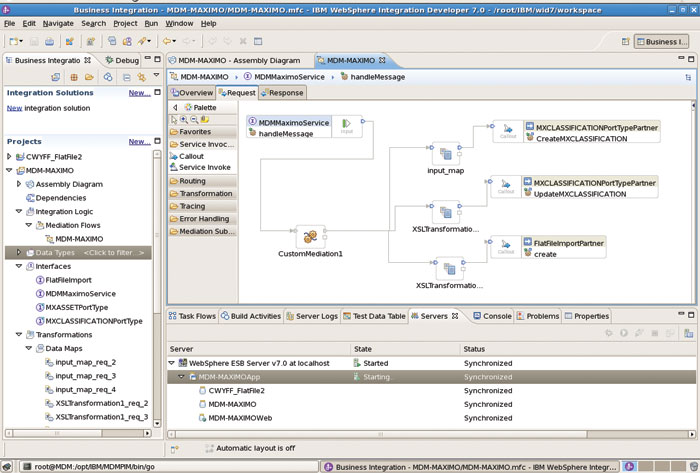This screenshot has width=700, height=473.
Task: Click the Open Perspective icon
Action: tap(625, 41)
